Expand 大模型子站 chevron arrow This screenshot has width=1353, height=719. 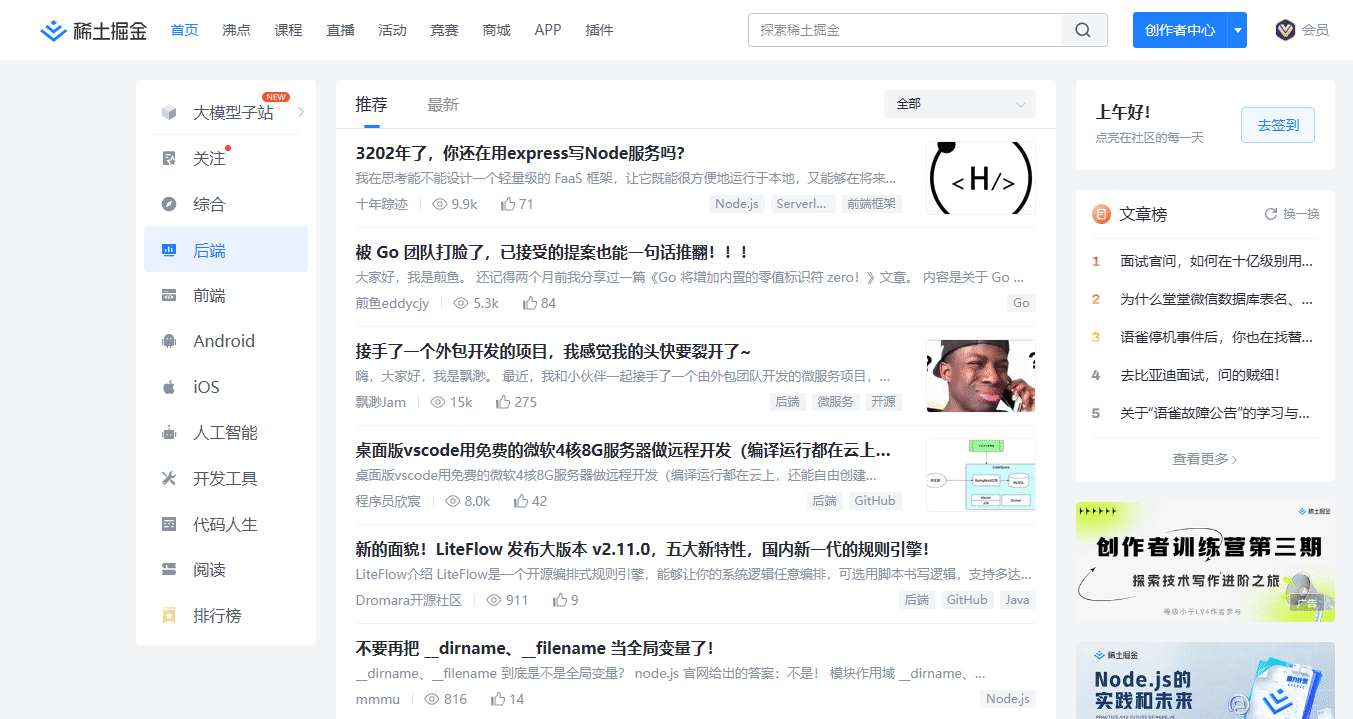(x=301, y=112)
